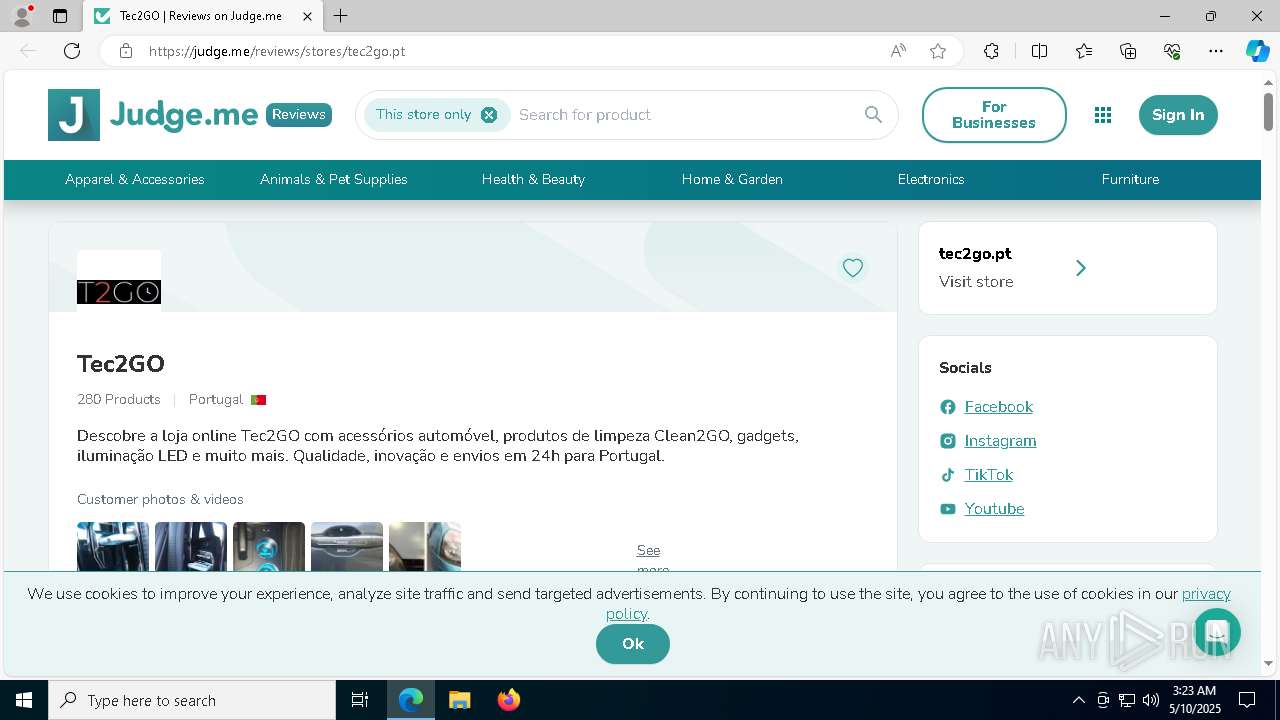This screenshot has width=1280, height=720.
Task: Open Apparel & Accessories category
Action: (x=135, y=180)
